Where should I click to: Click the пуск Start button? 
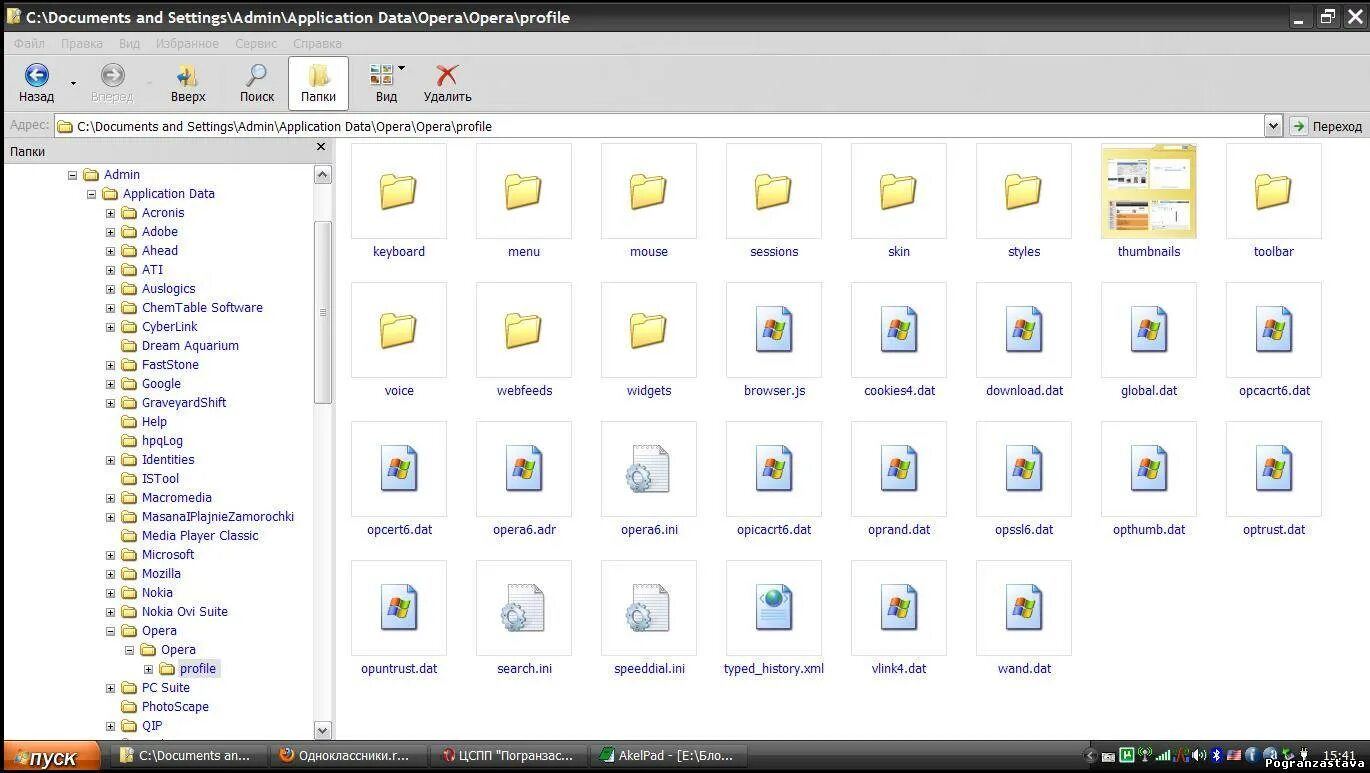tap(50, 757)
